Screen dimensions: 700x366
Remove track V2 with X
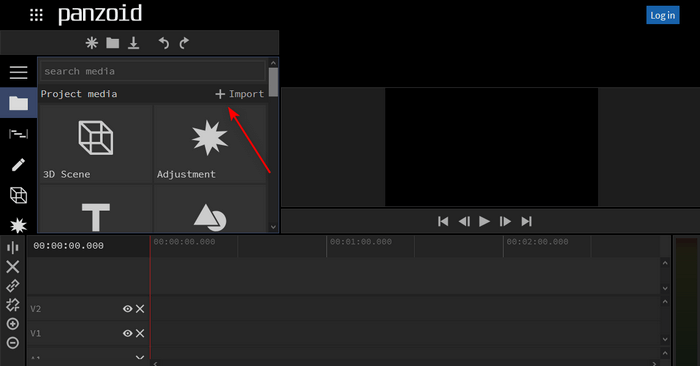point(140,309)
